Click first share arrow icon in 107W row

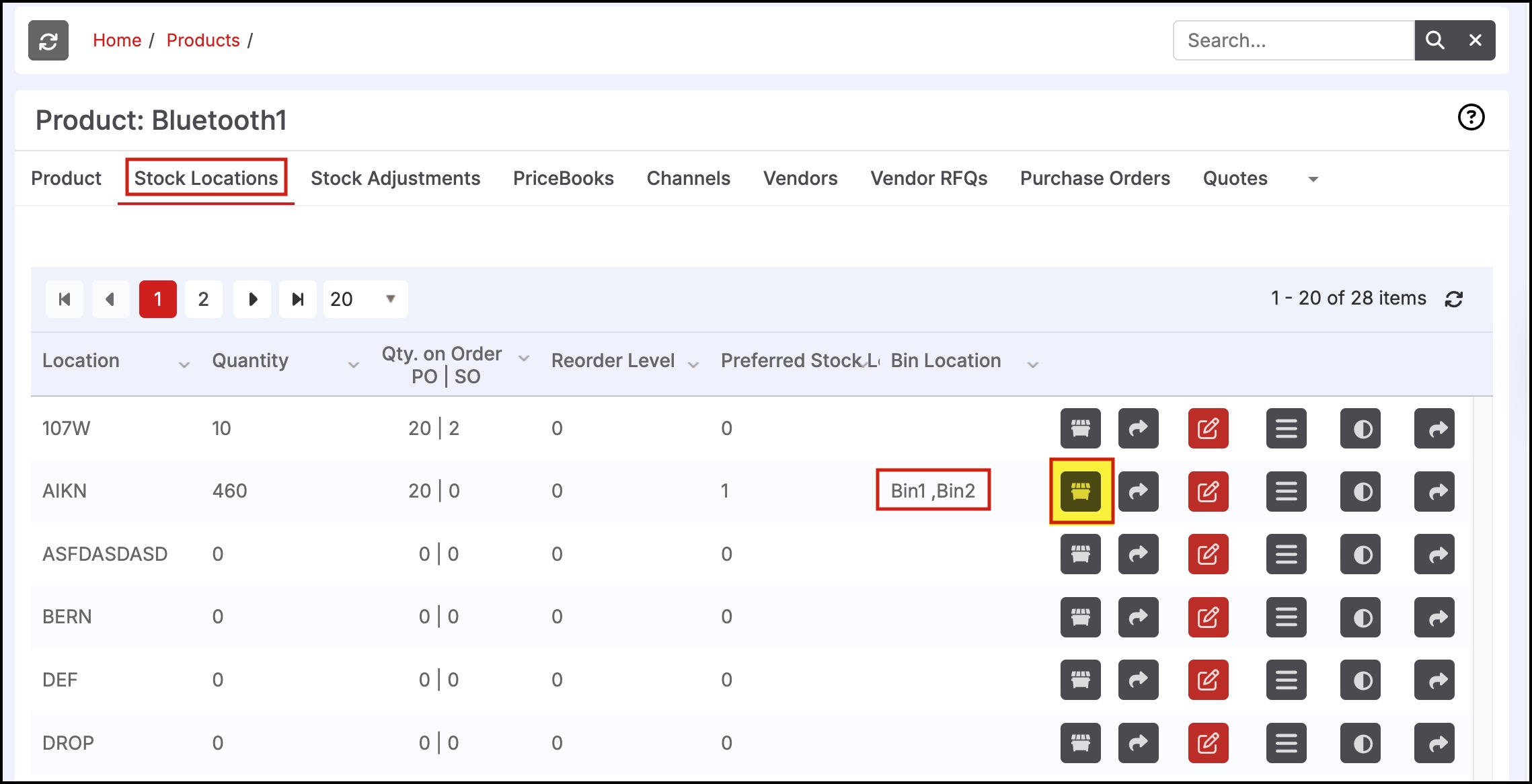point(1139,428)
